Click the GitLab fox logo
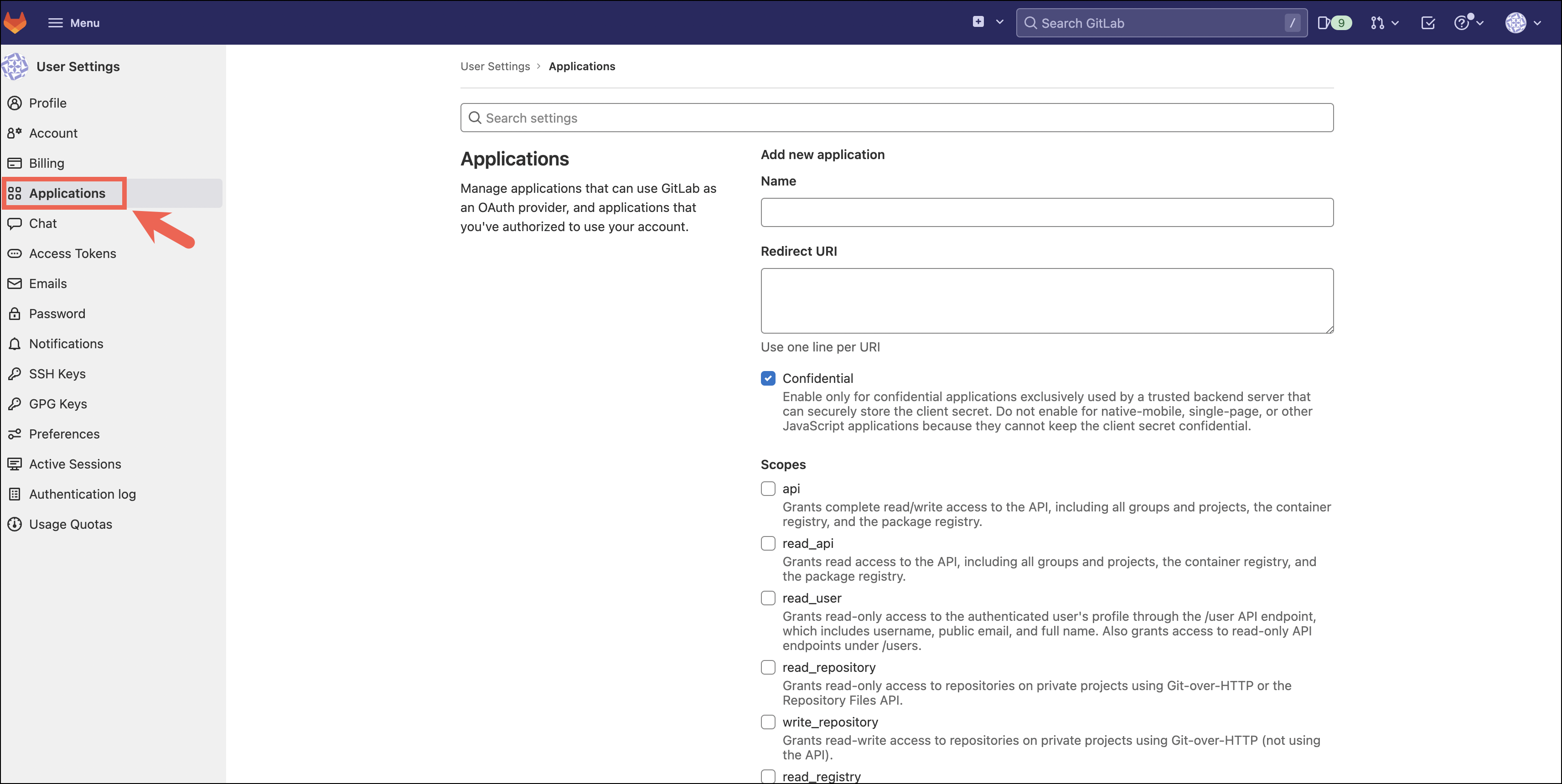Screen dimensions: 1562x784 tap(15, 22)
